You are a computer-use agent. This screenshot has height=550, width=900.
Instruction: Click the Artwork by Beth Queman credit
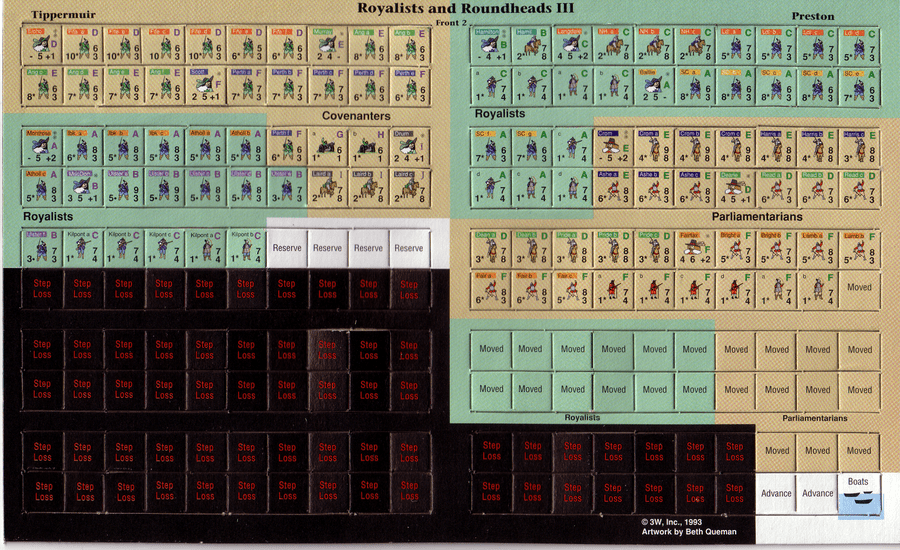click(689, 532)
